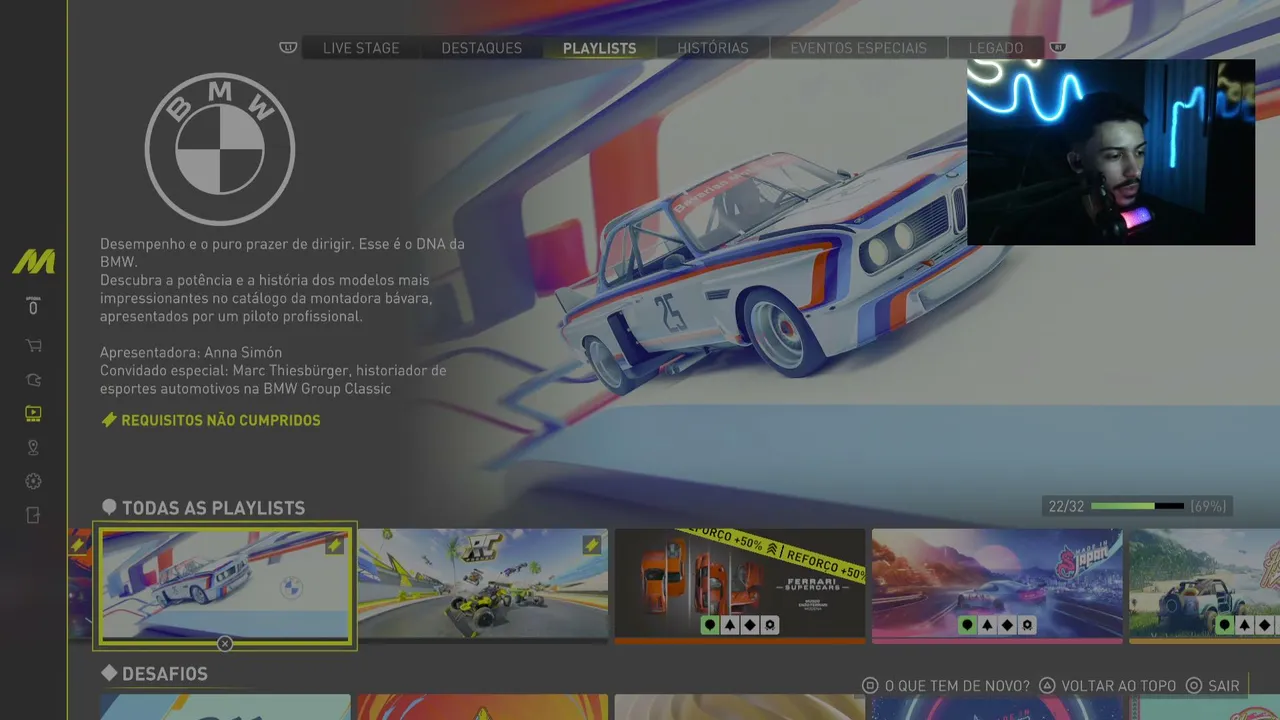This screenshot has width=1280, height=720.
Task: Click the L1 bumper icon before Live Stage
Action: (x=288, y=47)
